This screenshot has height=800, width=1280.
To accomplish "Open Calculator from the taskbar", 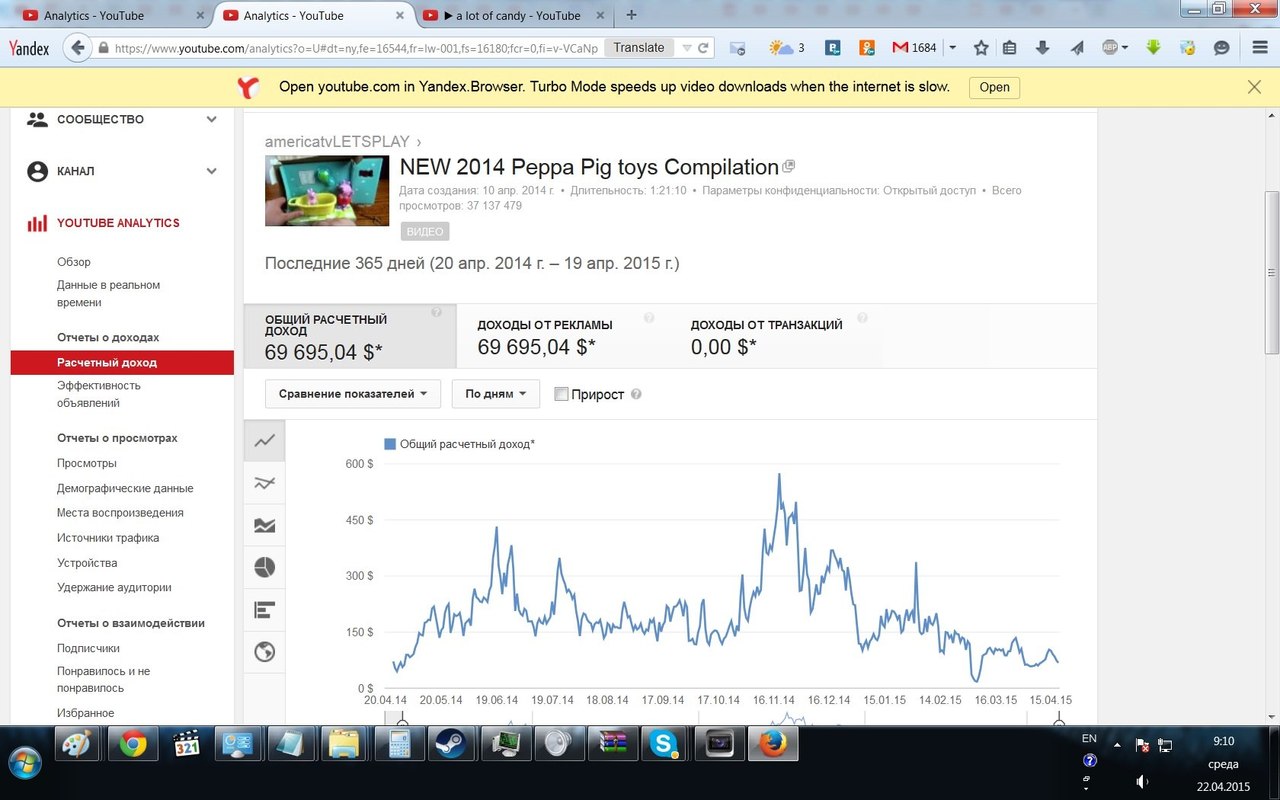I will 400,744.
